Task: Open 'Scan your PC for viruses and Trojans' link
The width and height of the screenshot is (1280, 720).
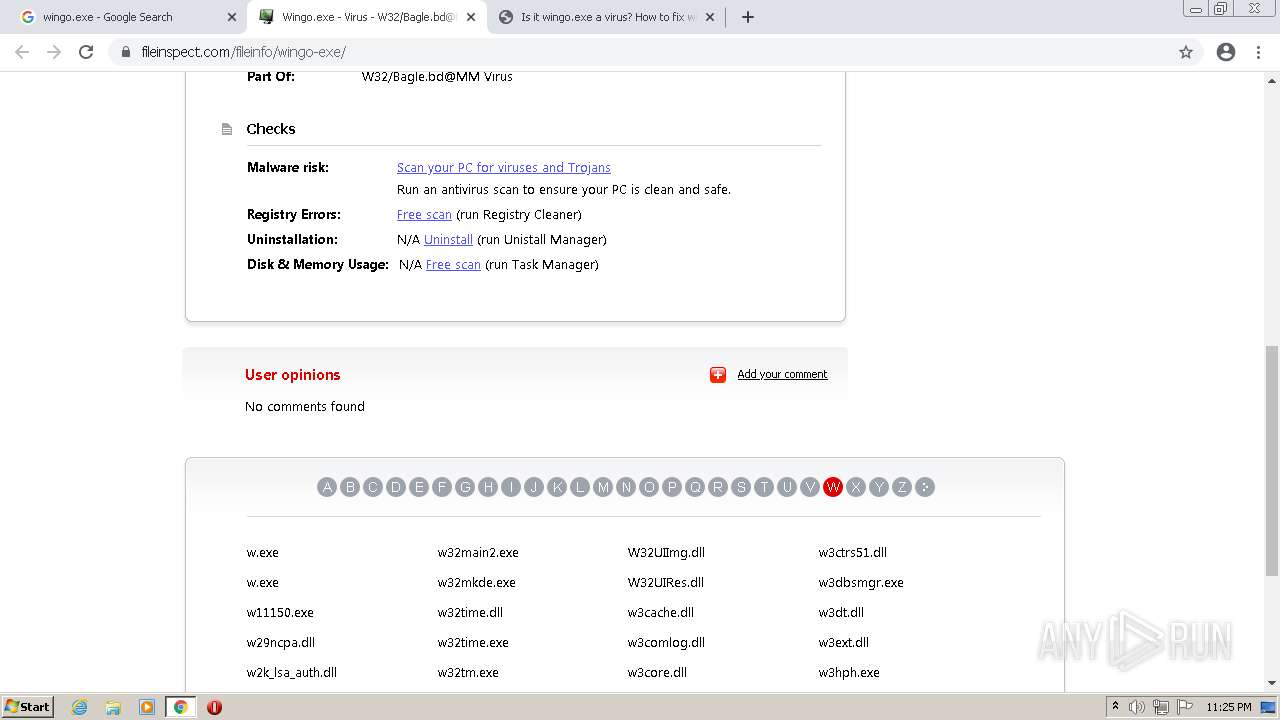Action: coord(503,167)
